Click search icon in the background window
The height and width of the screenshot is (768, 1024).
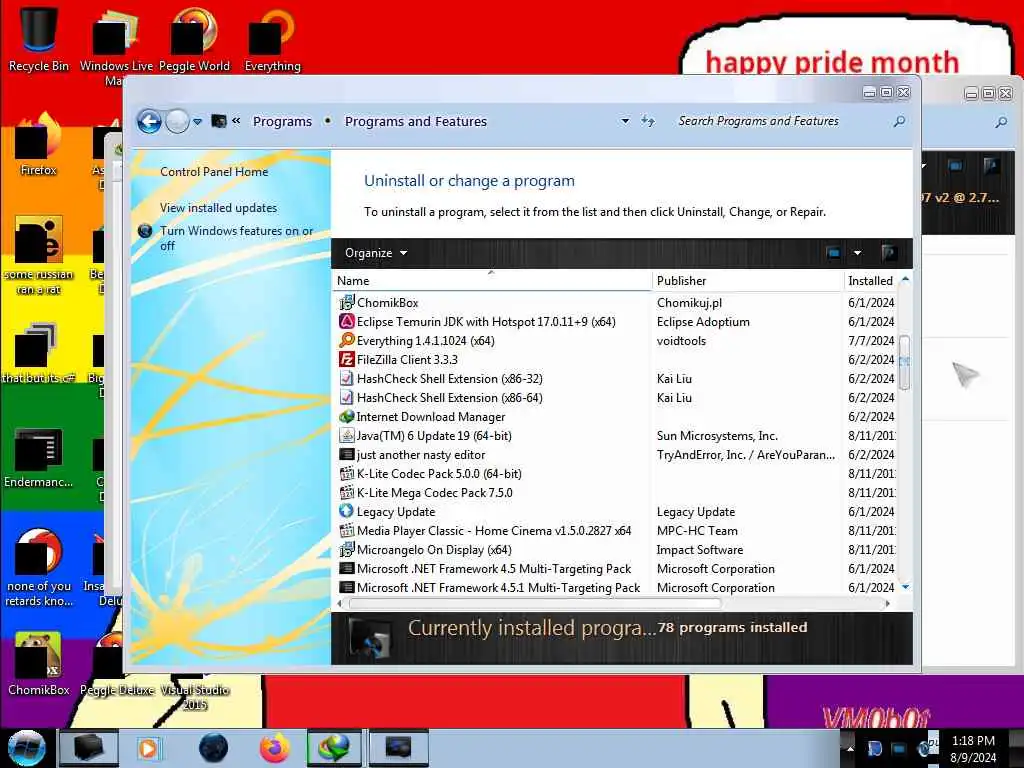click(1001, 121)
